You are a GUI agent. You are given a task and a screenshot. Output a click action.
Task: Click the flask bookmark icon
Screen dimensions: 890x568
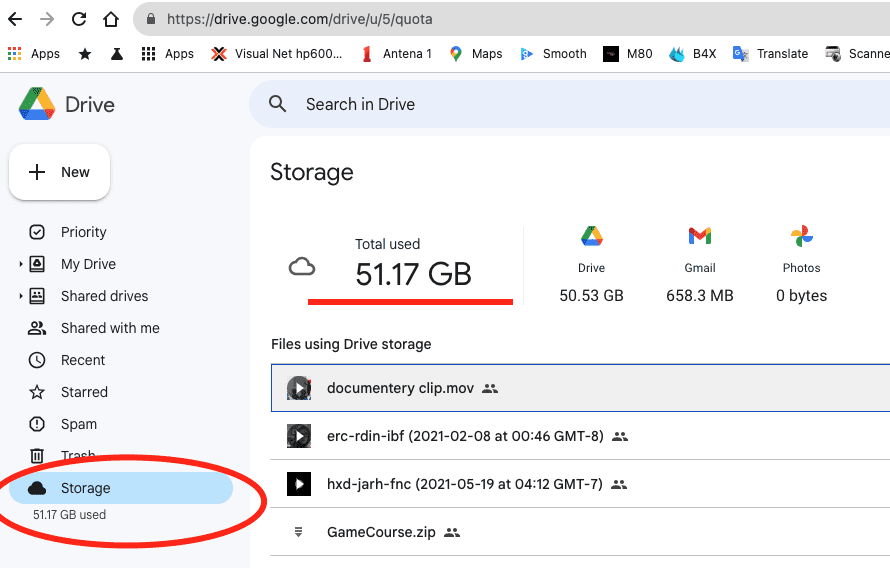tap(117, 53)
